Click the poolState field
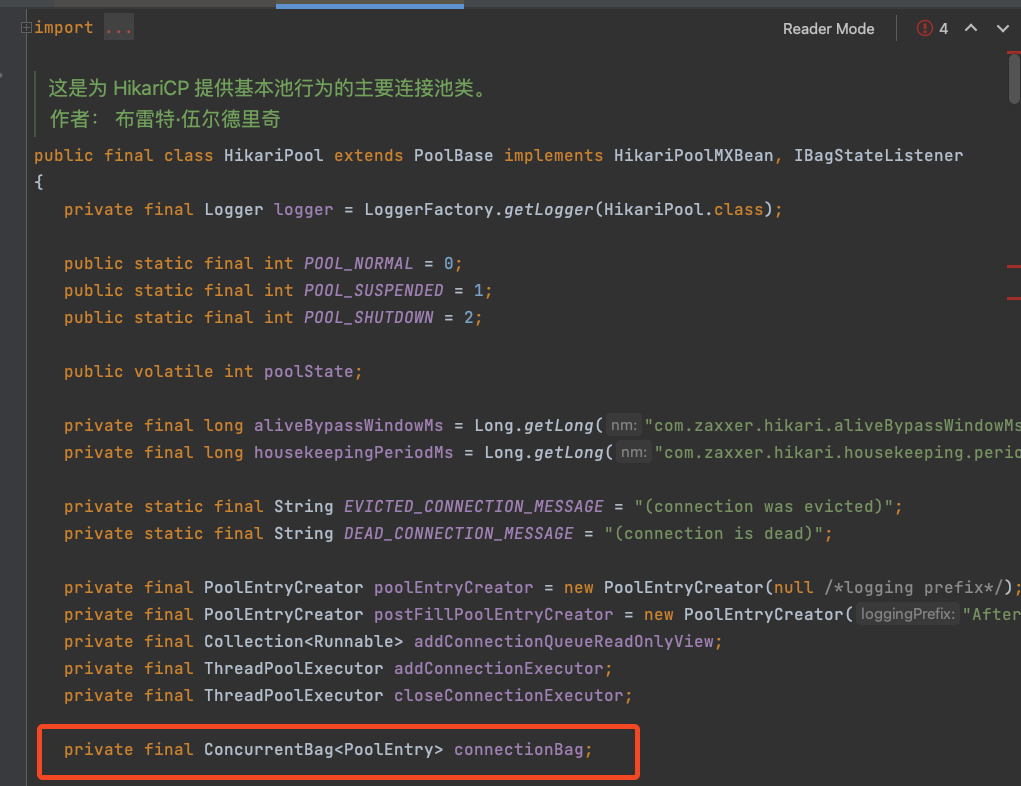The image size is (1021, 786). [309, 372]
